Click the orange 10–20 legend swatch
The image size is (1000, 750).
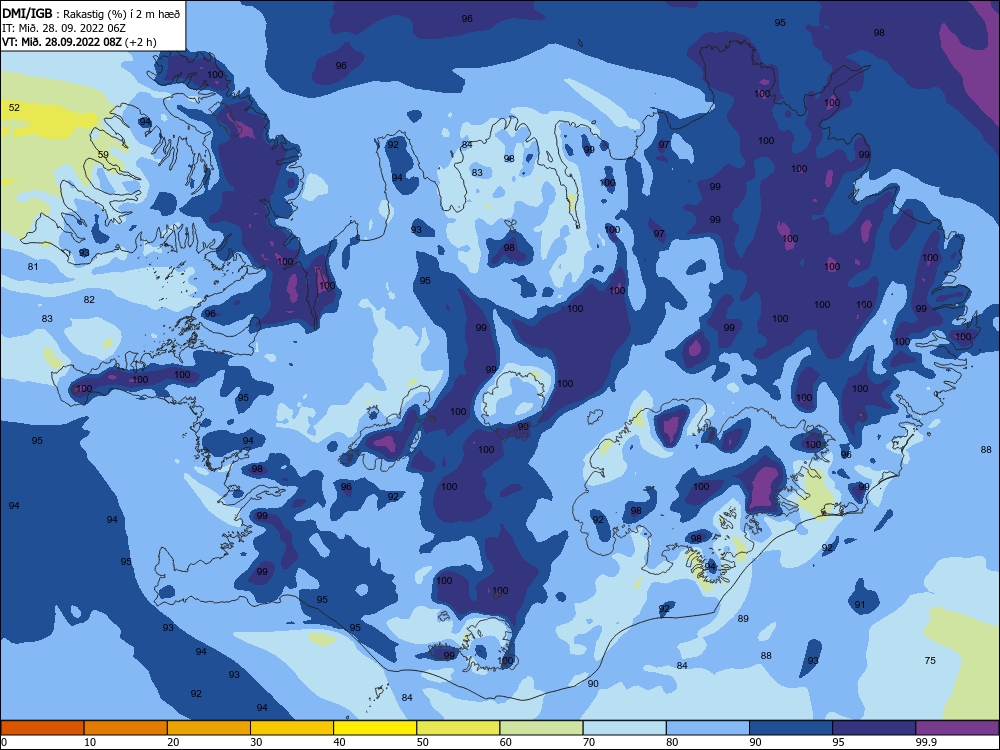(x=126, y=728)
